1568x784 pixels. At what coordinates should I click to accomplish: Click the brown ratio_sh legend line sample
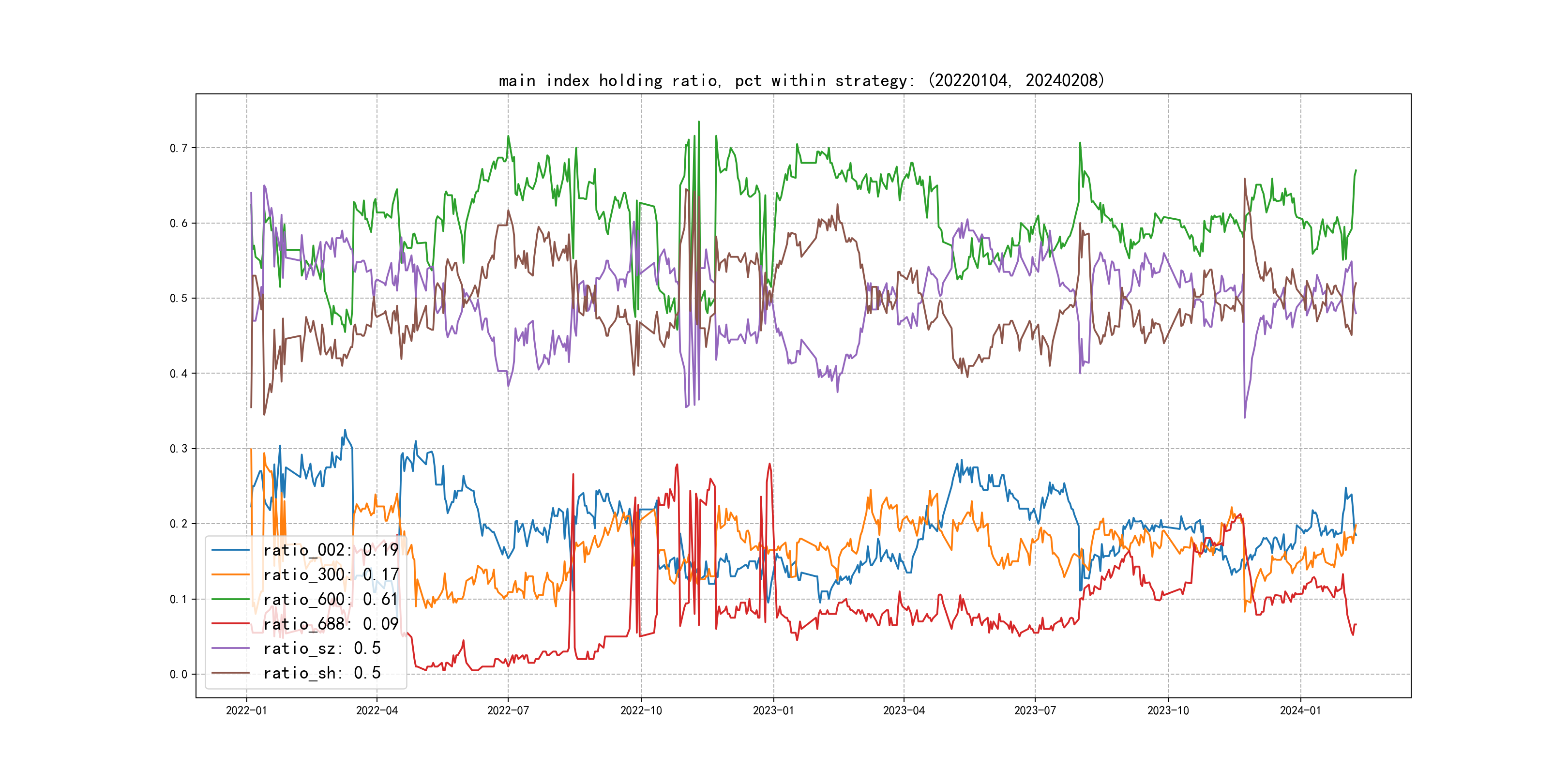point(231,673)
